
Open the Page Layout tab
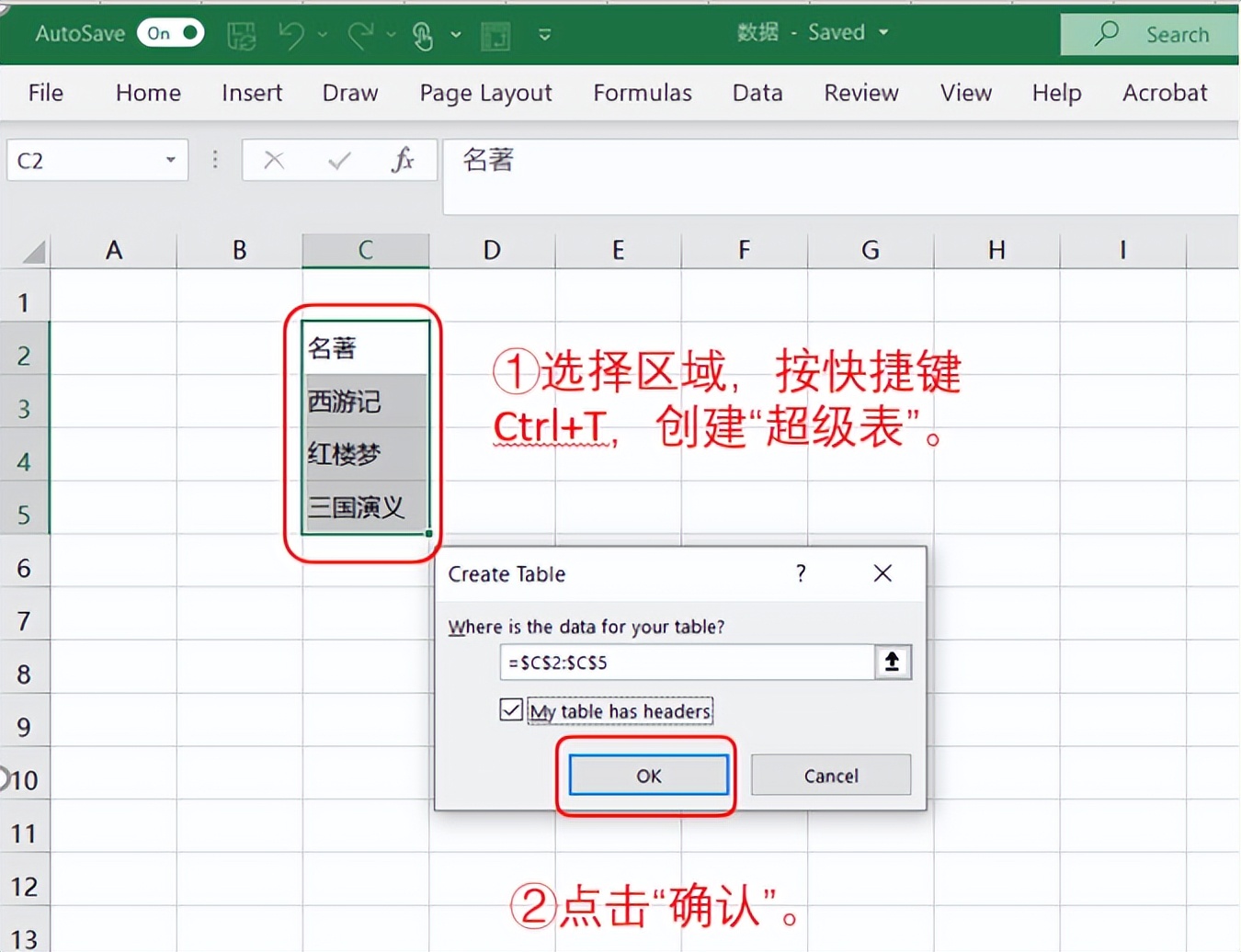[485, 93]
